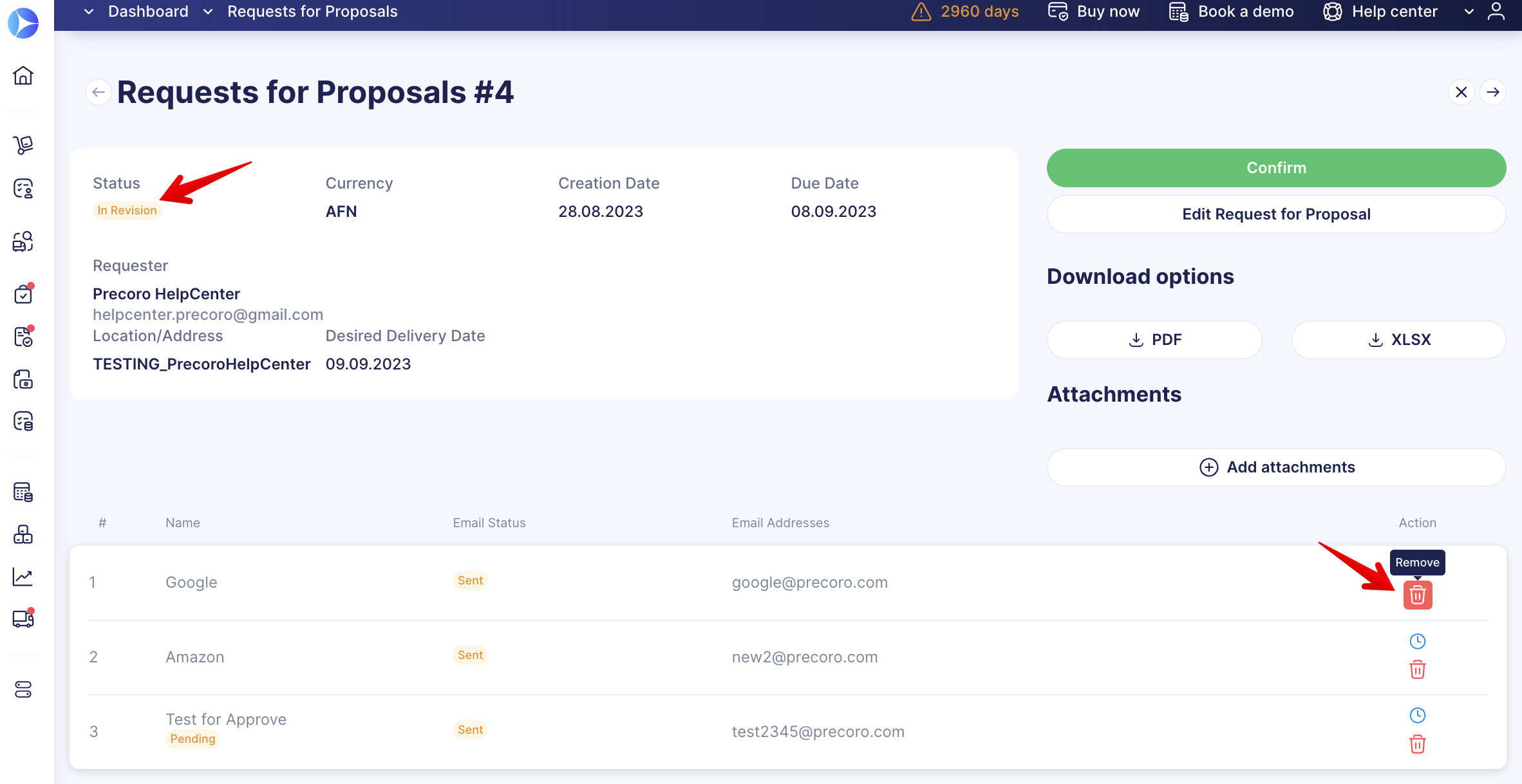Open the settings toggles sidebar icon
Image resolution: width=1522 pixels, height=784 pixels.
click(x=23, y=689)
